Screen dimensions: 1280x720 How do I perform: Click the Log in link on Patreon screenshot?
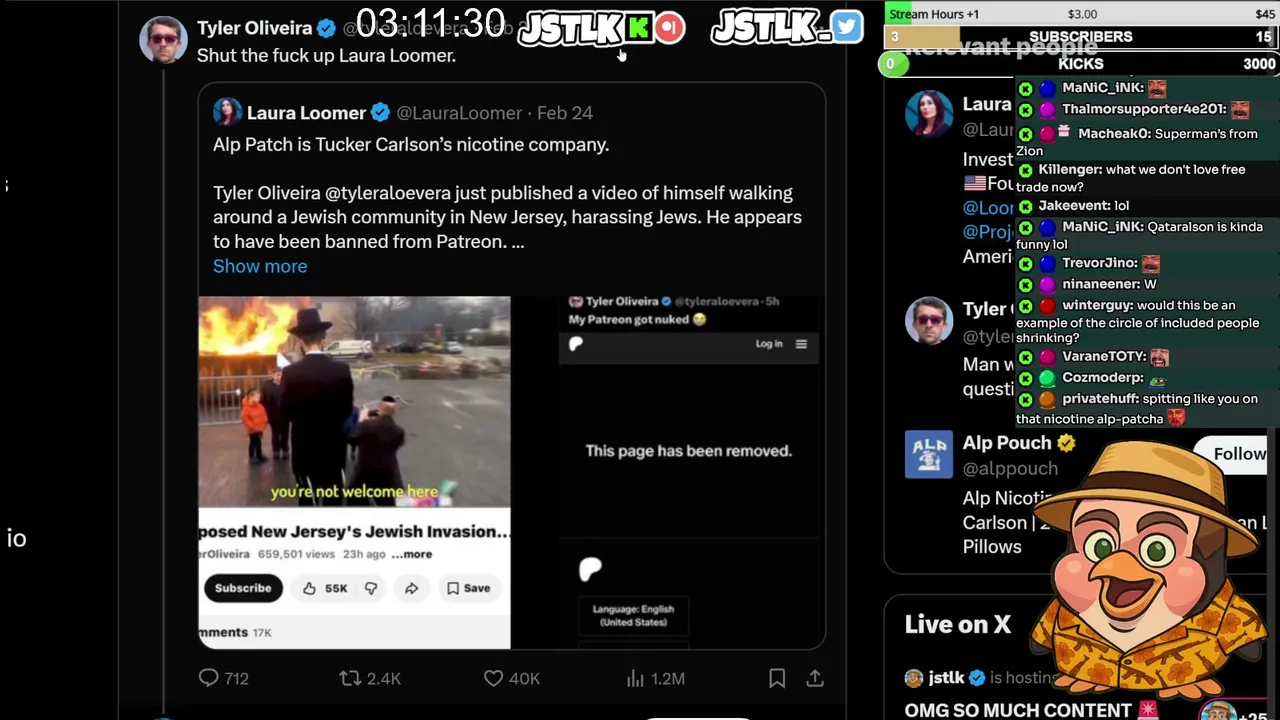(x=769, y=344)
